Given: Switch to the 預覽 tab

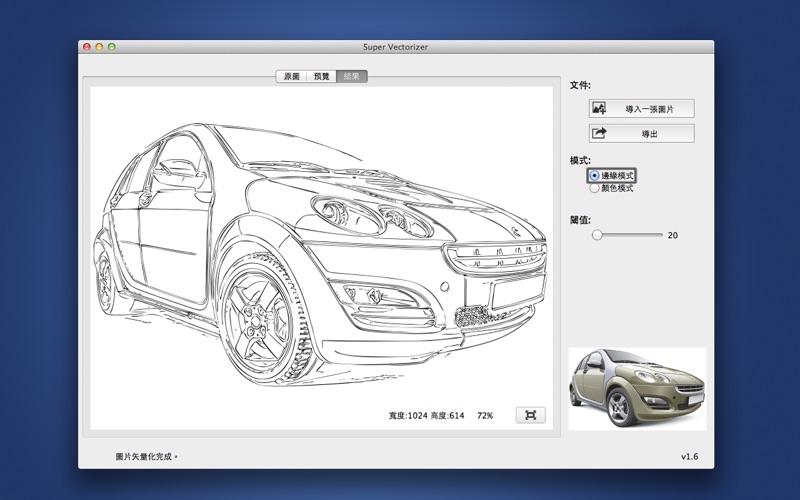Looking at the screenshot, I should 321,77.
